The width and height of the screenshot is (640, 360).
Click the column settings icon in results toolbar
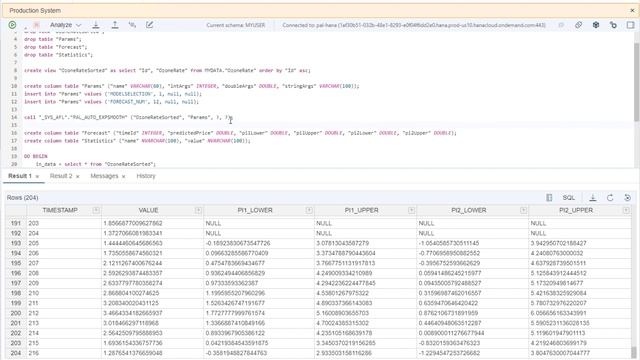point(549,198)
